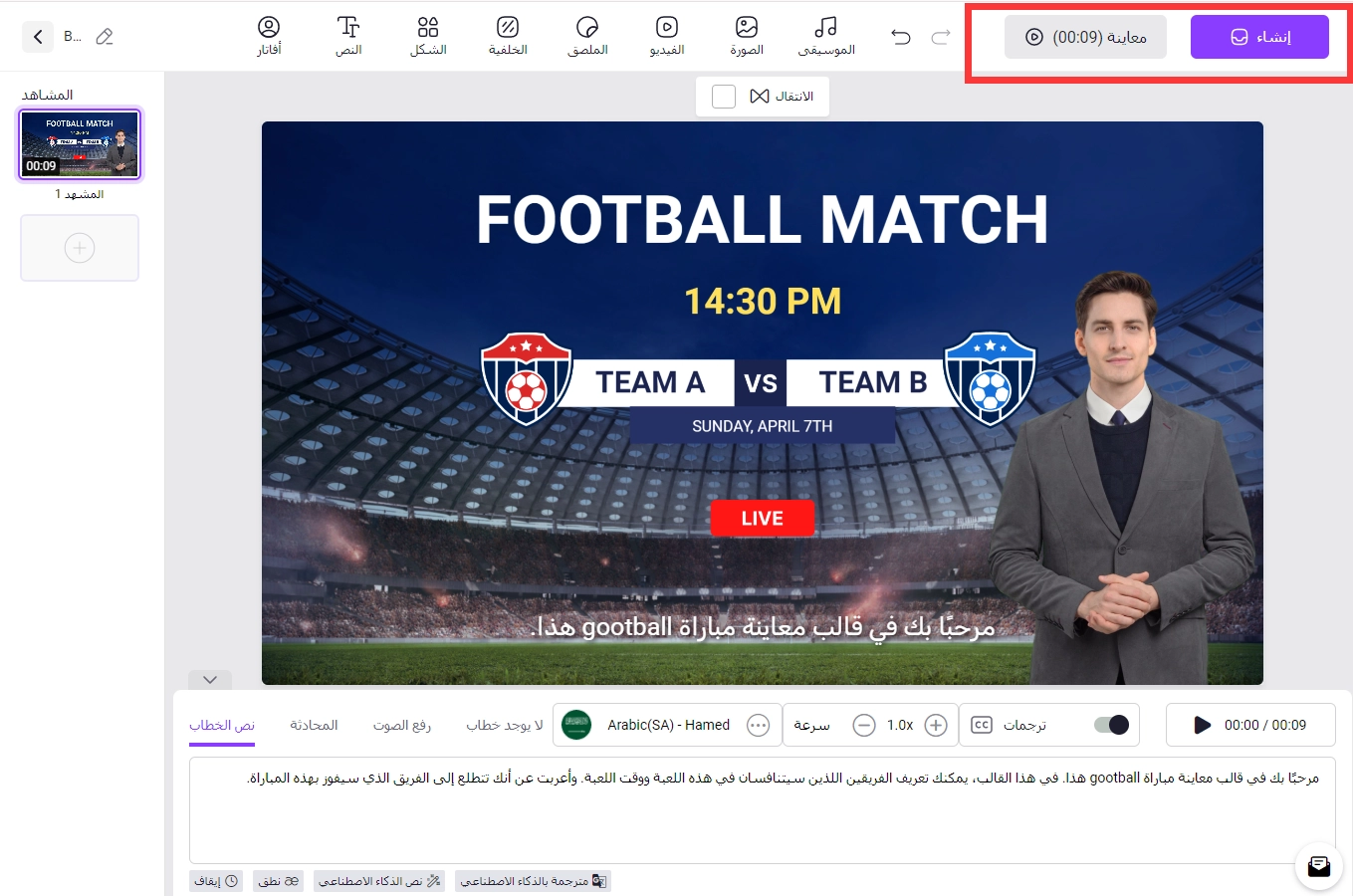Open the Sticker (الملصق) tool
Image resolution: width=1353 pixels, height=896 pixels.
587,36
